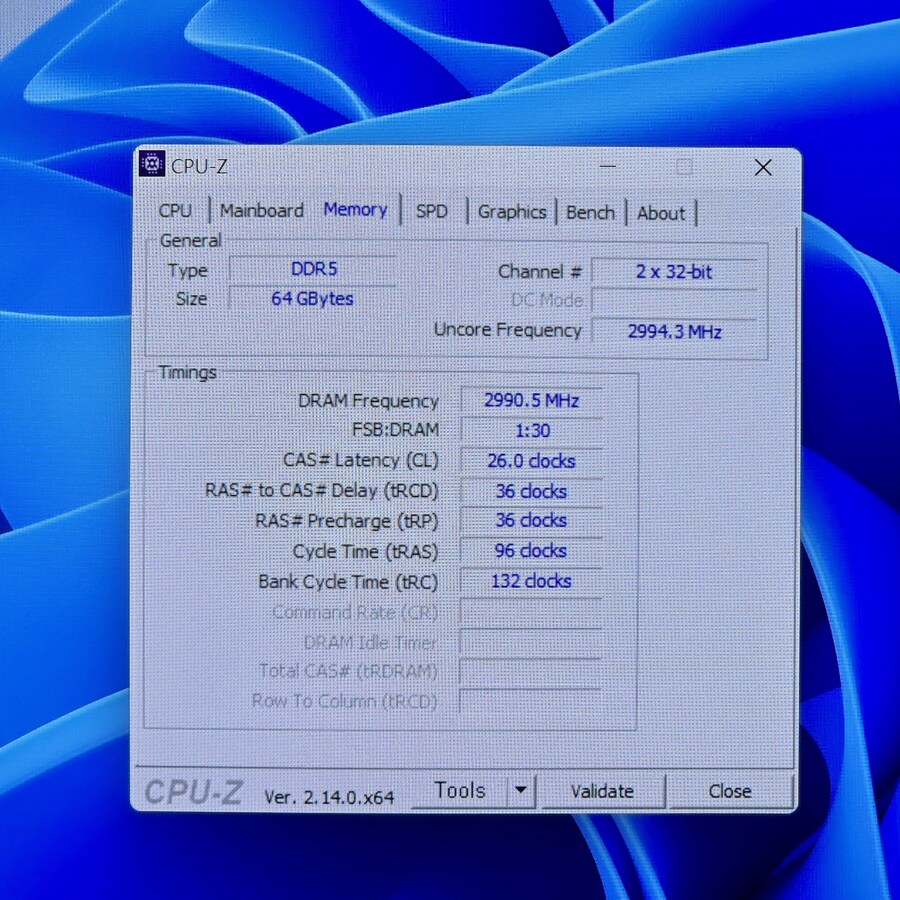Select the 2 x 32-bit channel value

point(674,271)
